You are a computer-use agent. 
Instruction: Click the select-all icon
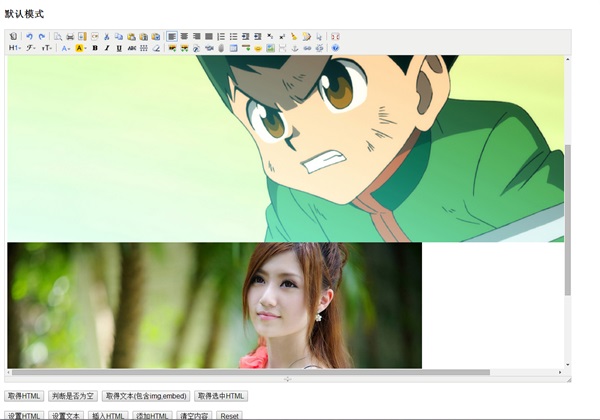click(319, 36)
